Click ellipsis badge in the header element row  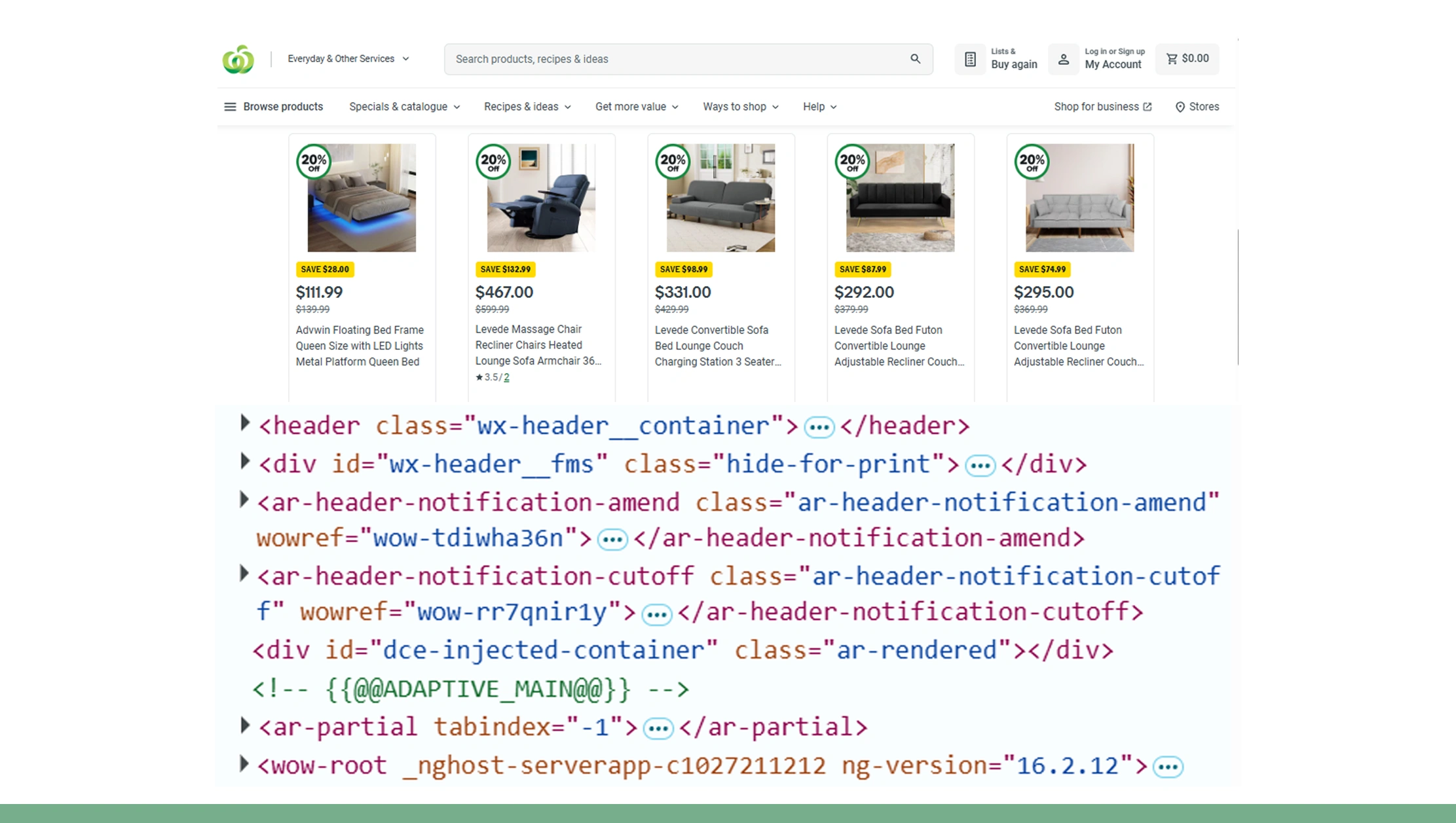819,428
